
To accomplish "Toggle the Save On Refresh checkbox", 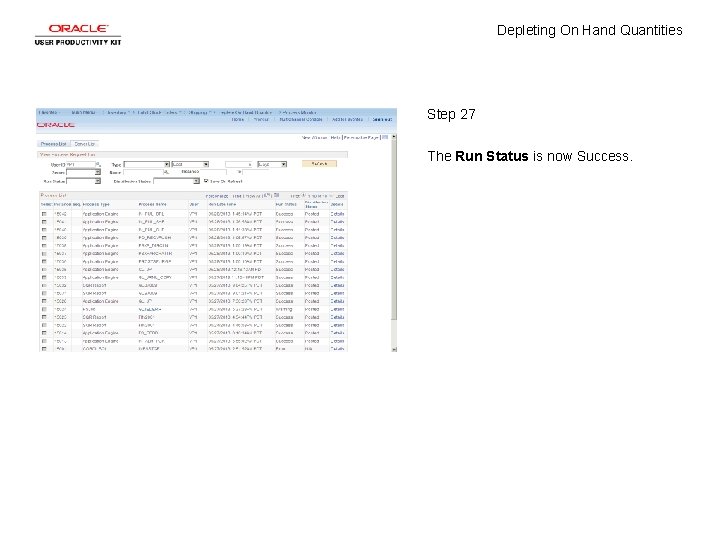I will (206, 181).
